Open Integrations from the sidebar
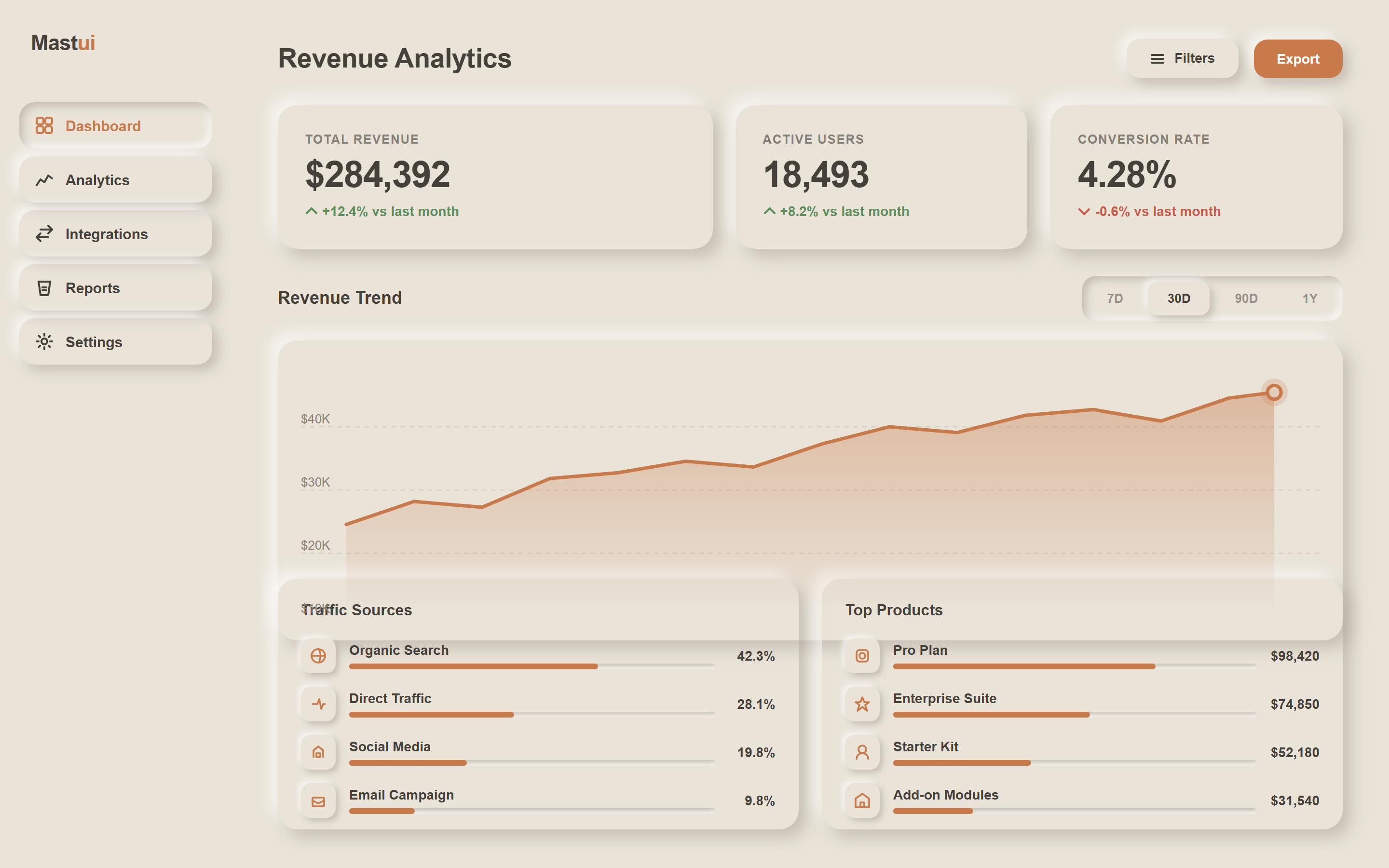1389x868 pixels. tap(115, 234)
